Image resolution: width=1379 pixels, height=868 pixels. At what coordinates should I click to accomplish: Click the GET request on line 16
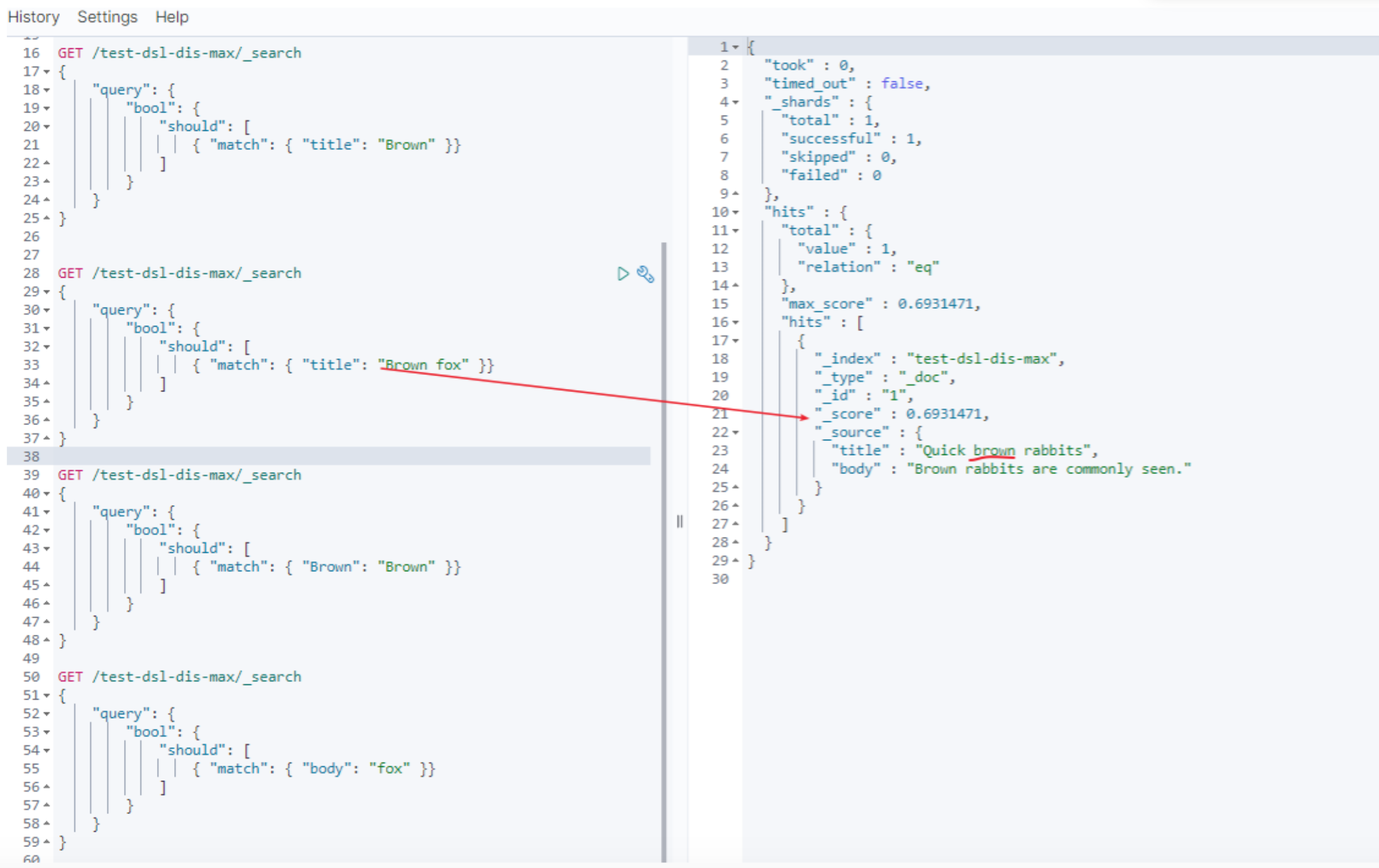tap(179, 53)
